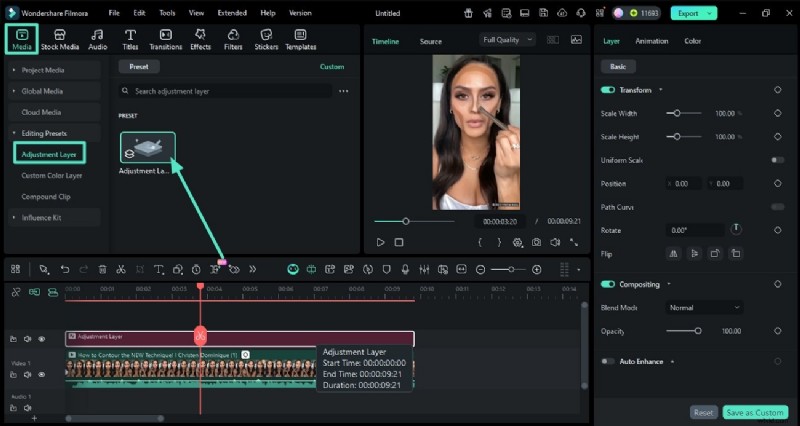This screenshot has width=800, height=426.
Task: Click the delete trash icon in timeline toolbar
Action: (x=103, y=269)
